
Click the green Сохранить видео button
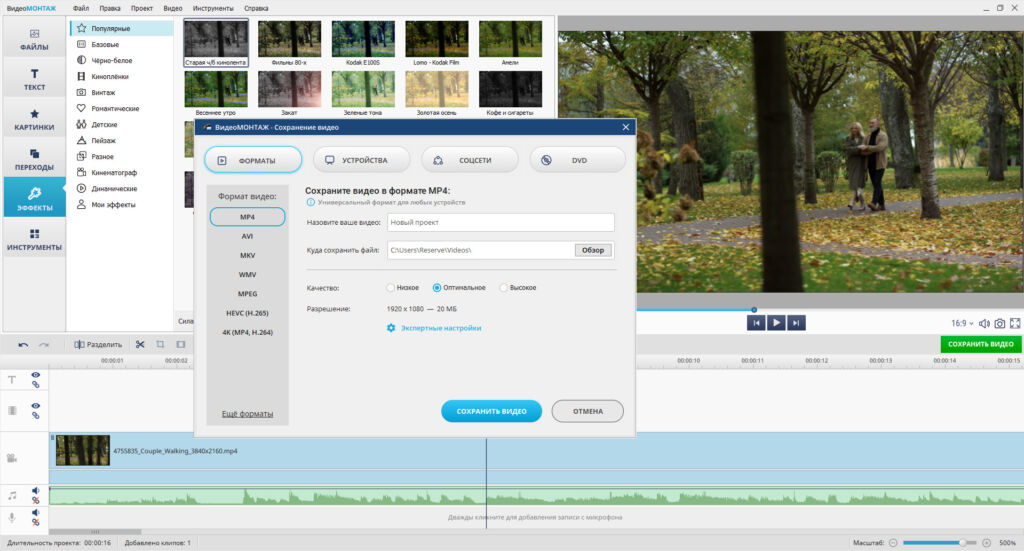click(981, 344)
